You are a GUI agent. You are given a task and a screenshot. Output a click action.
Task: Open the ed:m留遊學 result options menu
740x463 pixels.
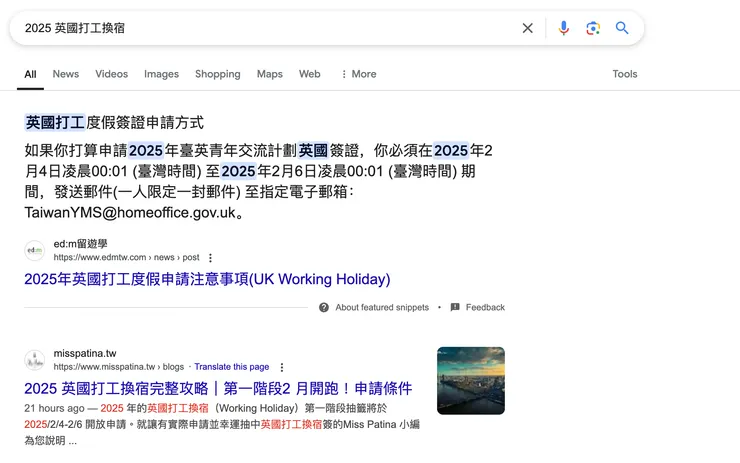click(210, 258)
